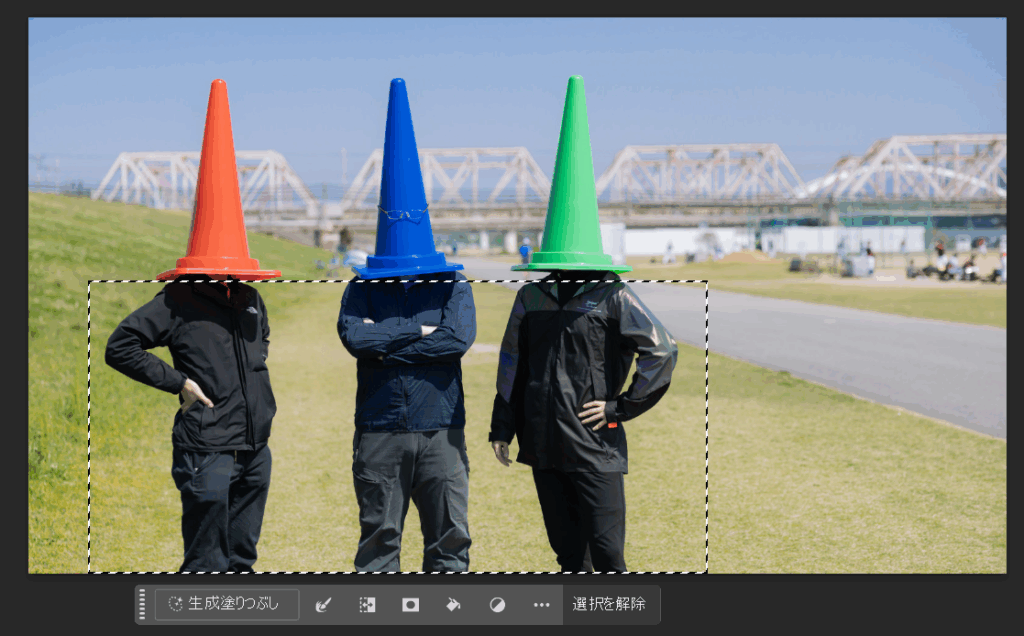
Task: Create a mask from the selection
Action: (410, 604)
